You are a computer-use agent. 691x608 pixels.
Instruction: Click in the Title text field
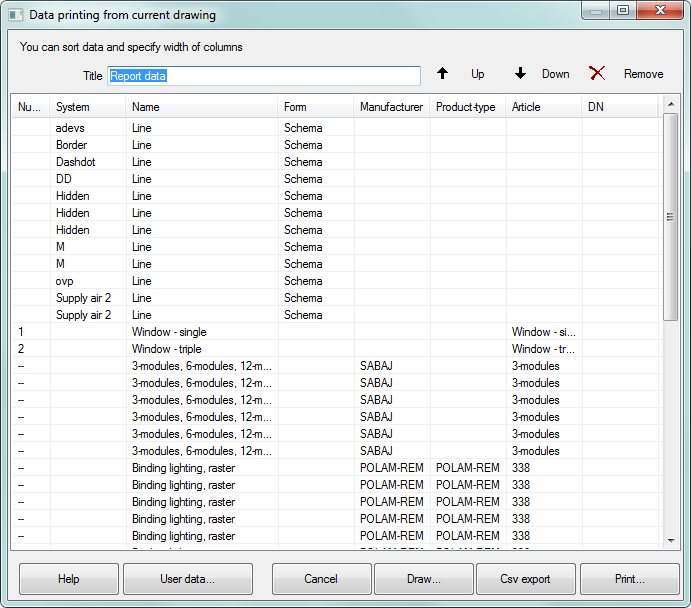264,76
